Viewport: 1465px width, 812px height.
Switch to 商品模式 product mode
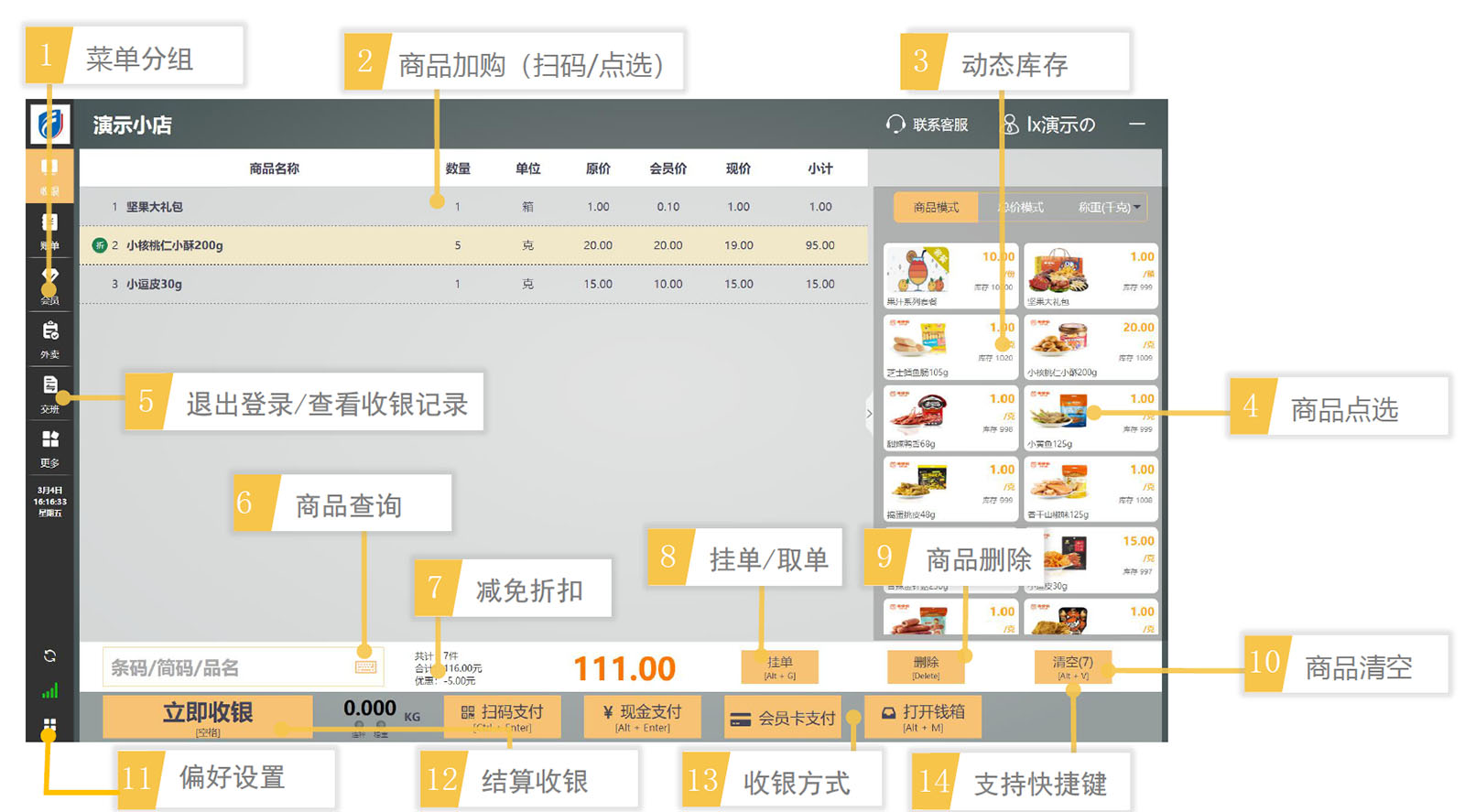click(x=935, y=208)
